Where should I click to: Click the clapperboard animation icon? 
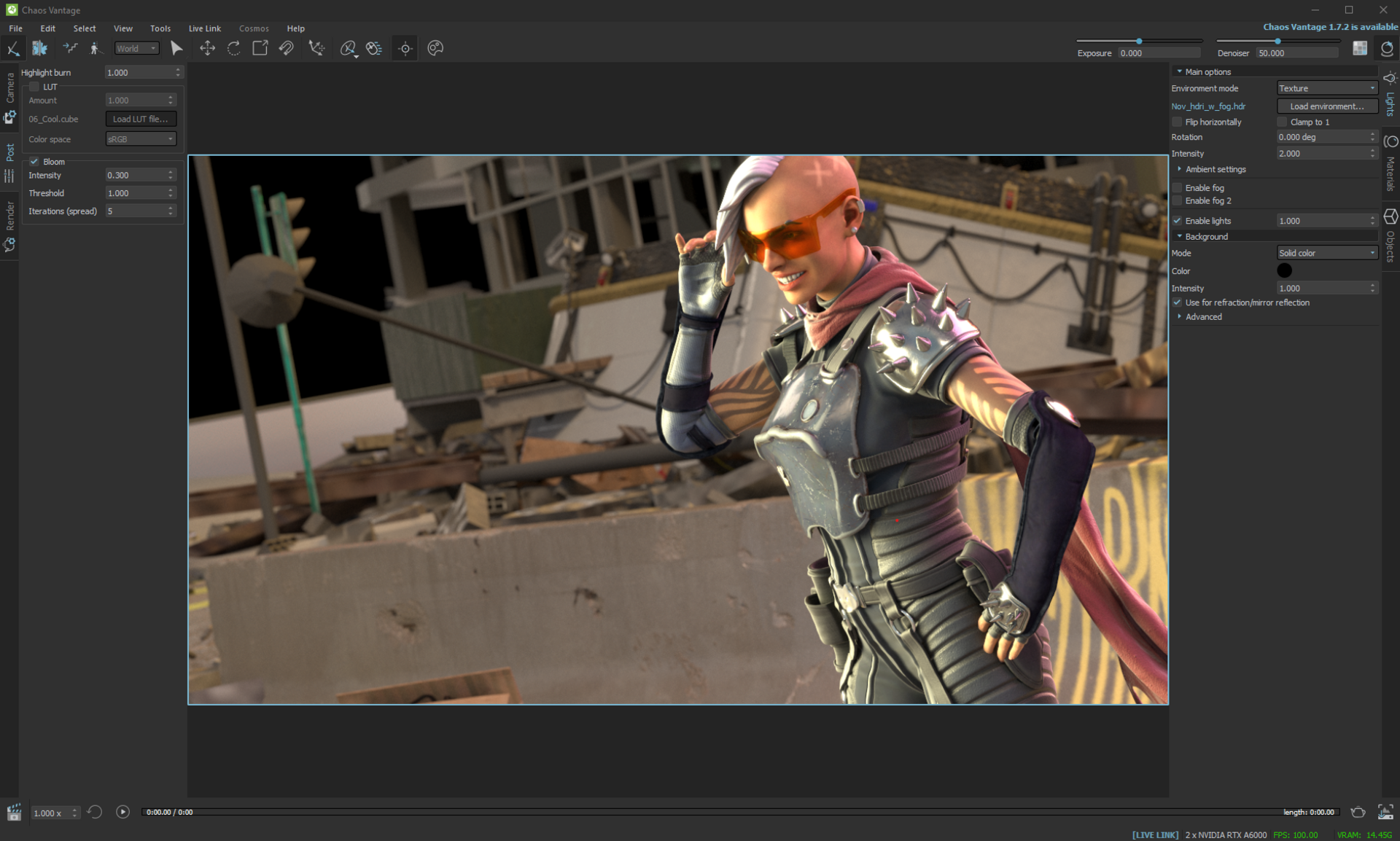(14, 812)
